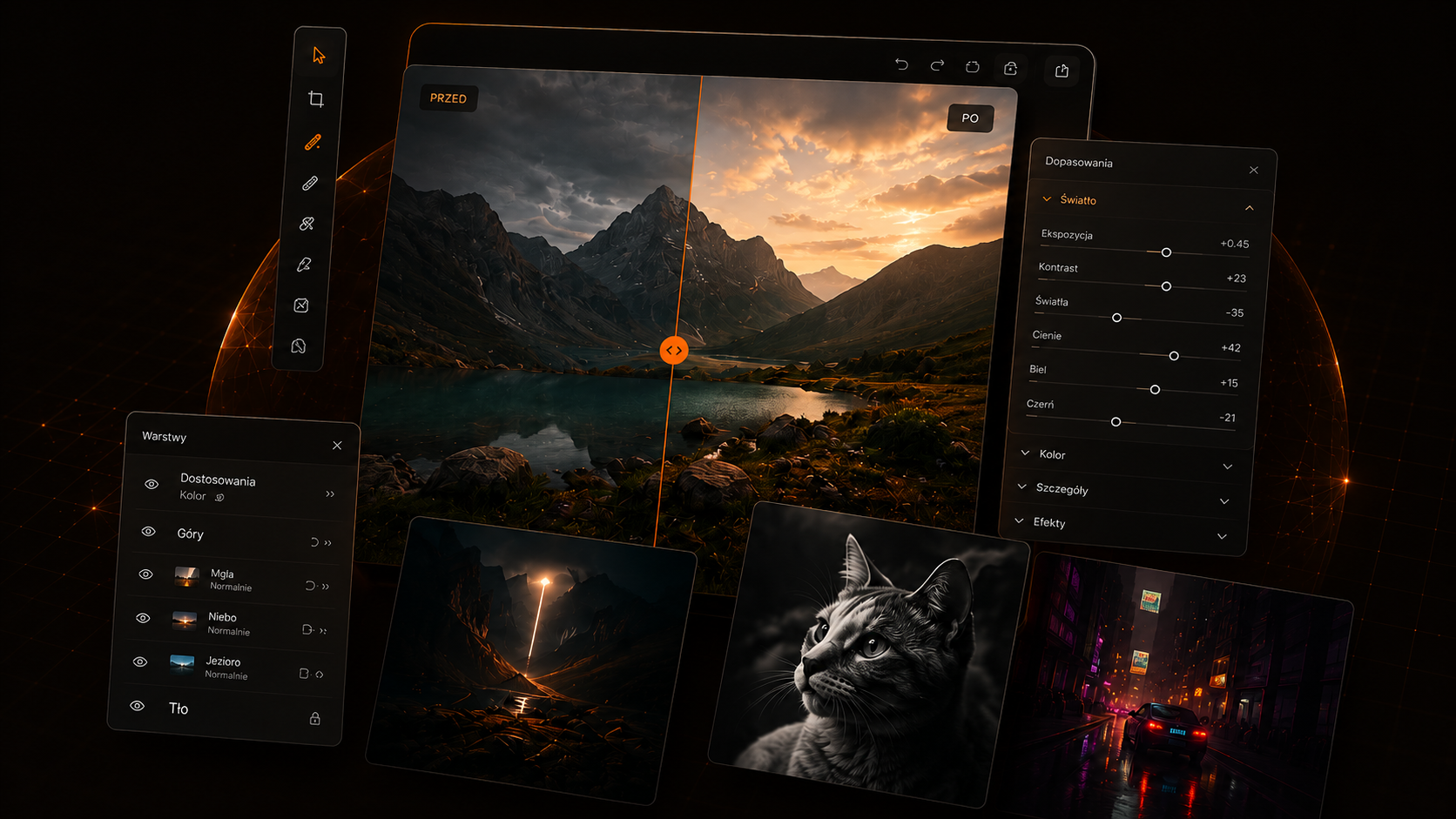
Task: Toggle visibility of the Góry layer
Action: [x=149, y=531]
